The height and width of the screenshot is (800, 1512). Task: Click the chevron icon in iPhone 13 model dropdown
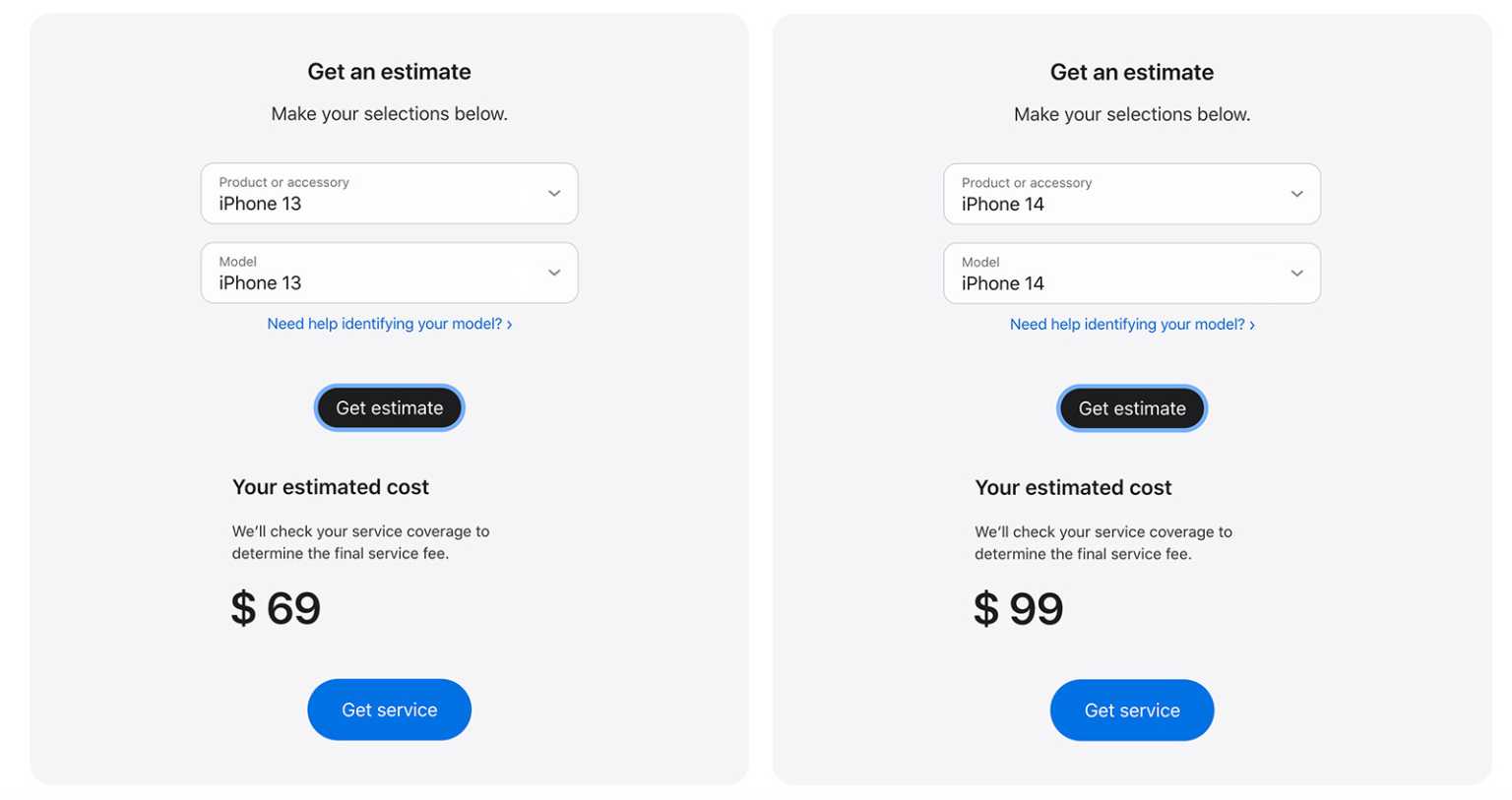554,273
